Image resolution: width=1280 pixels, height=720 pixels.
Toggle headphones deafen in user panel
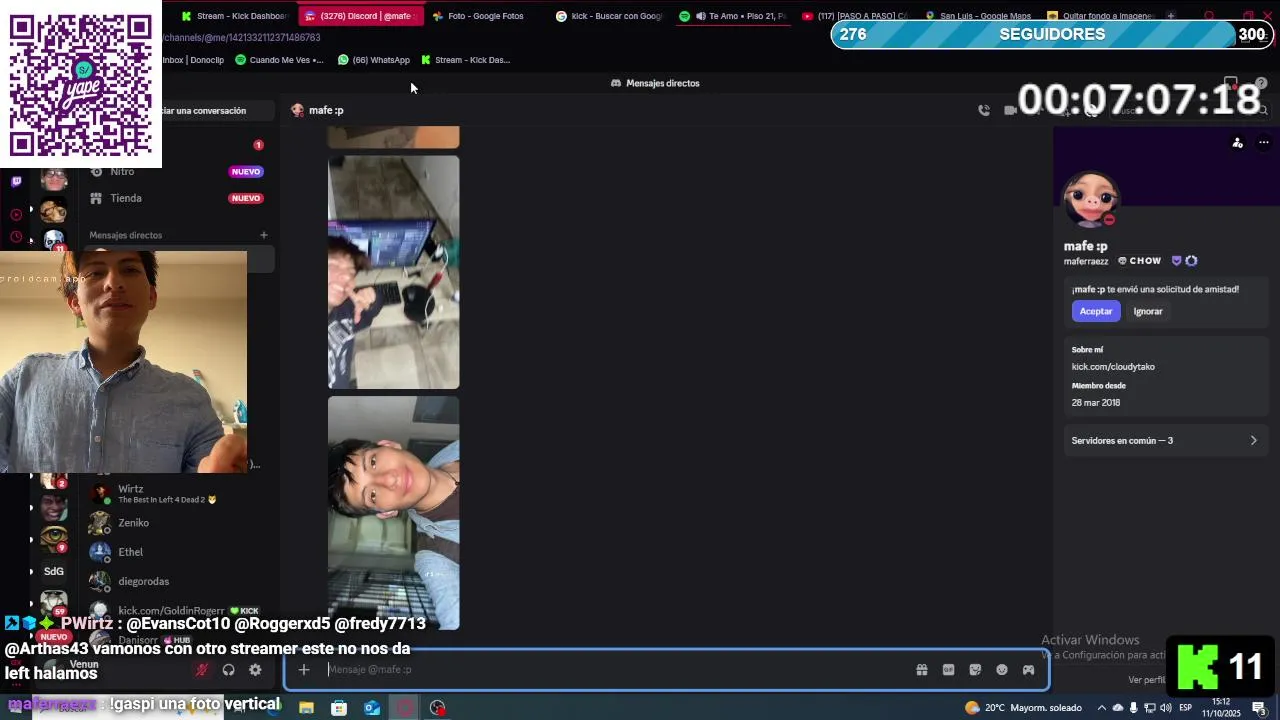click(229, 670)
